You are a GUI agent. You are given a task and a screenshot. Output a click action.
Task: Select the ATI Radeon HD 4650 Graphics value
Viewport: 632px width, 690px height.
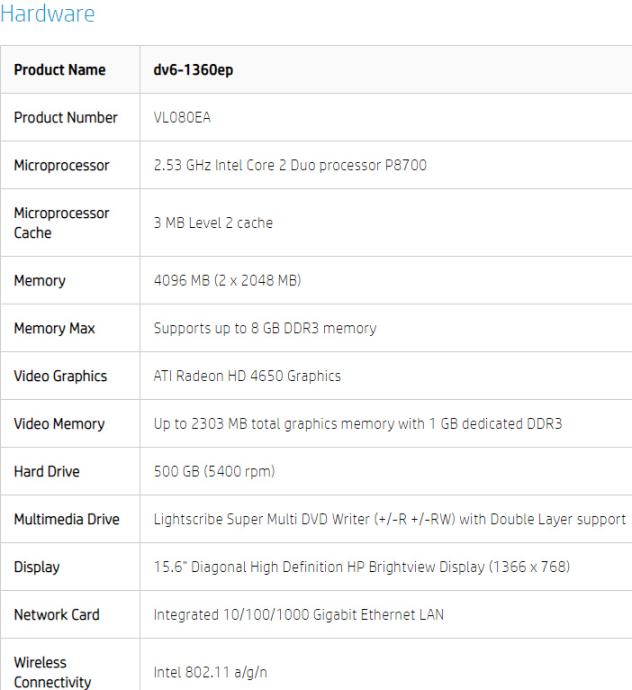tap(247, 376)
